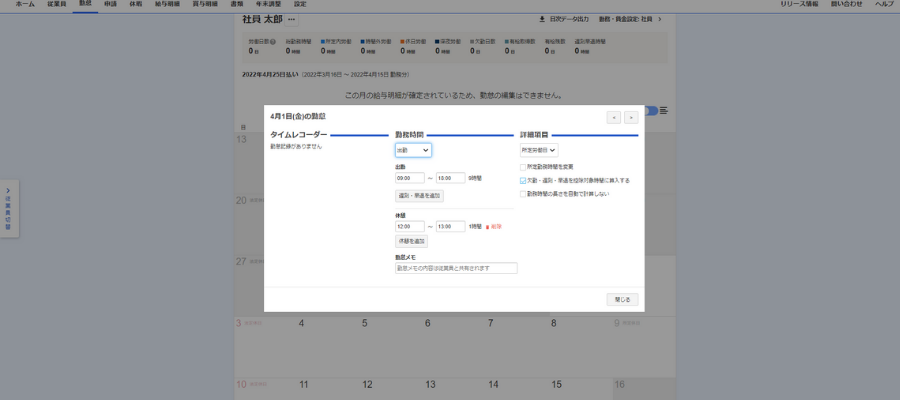Open 勤務・賃金設定 arrow link
Viewport: 900px width, 400px height.
point(659,19)
